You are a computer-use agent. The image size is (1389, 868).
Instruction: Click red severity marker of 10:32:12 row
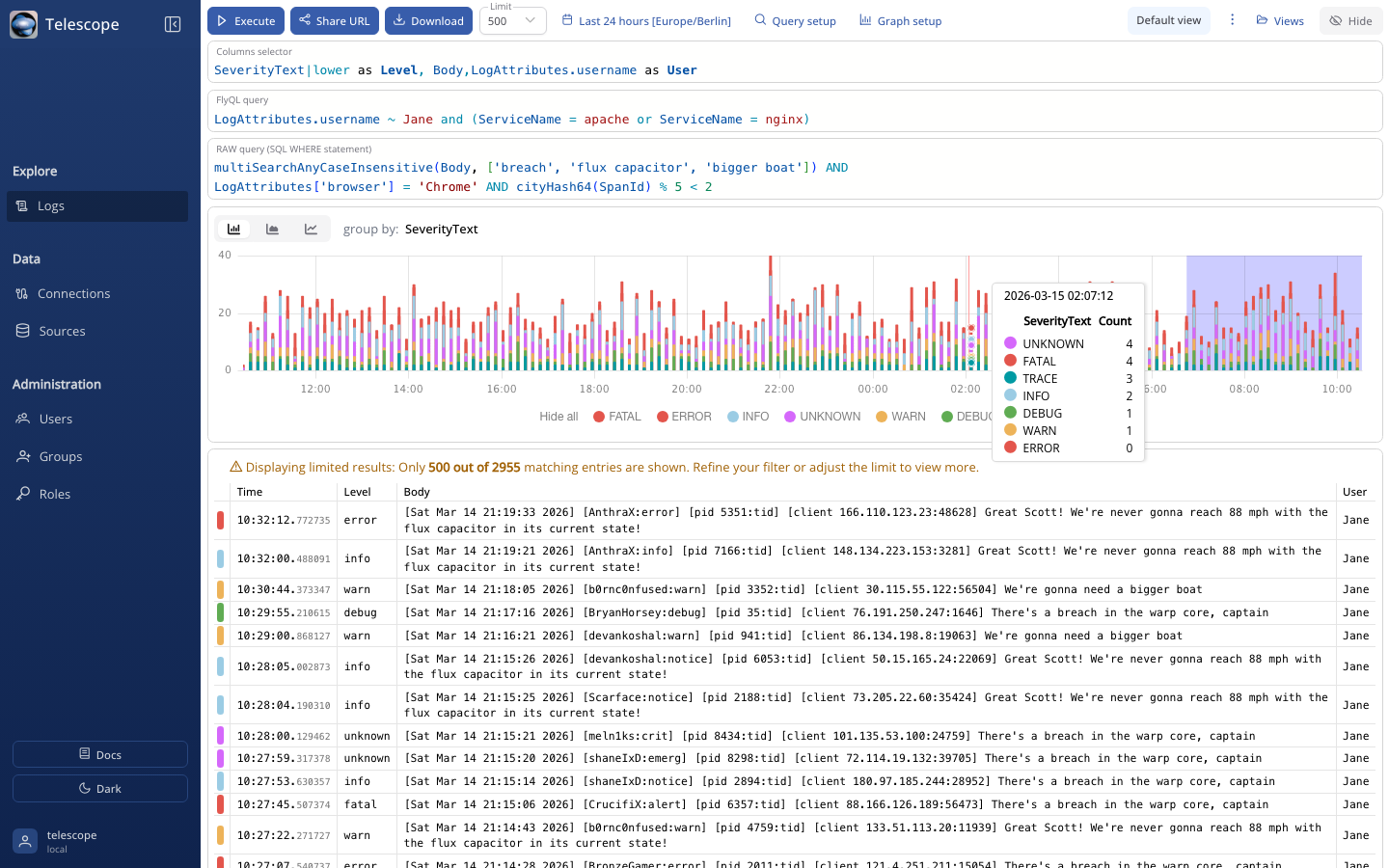[x=220, y=520]
